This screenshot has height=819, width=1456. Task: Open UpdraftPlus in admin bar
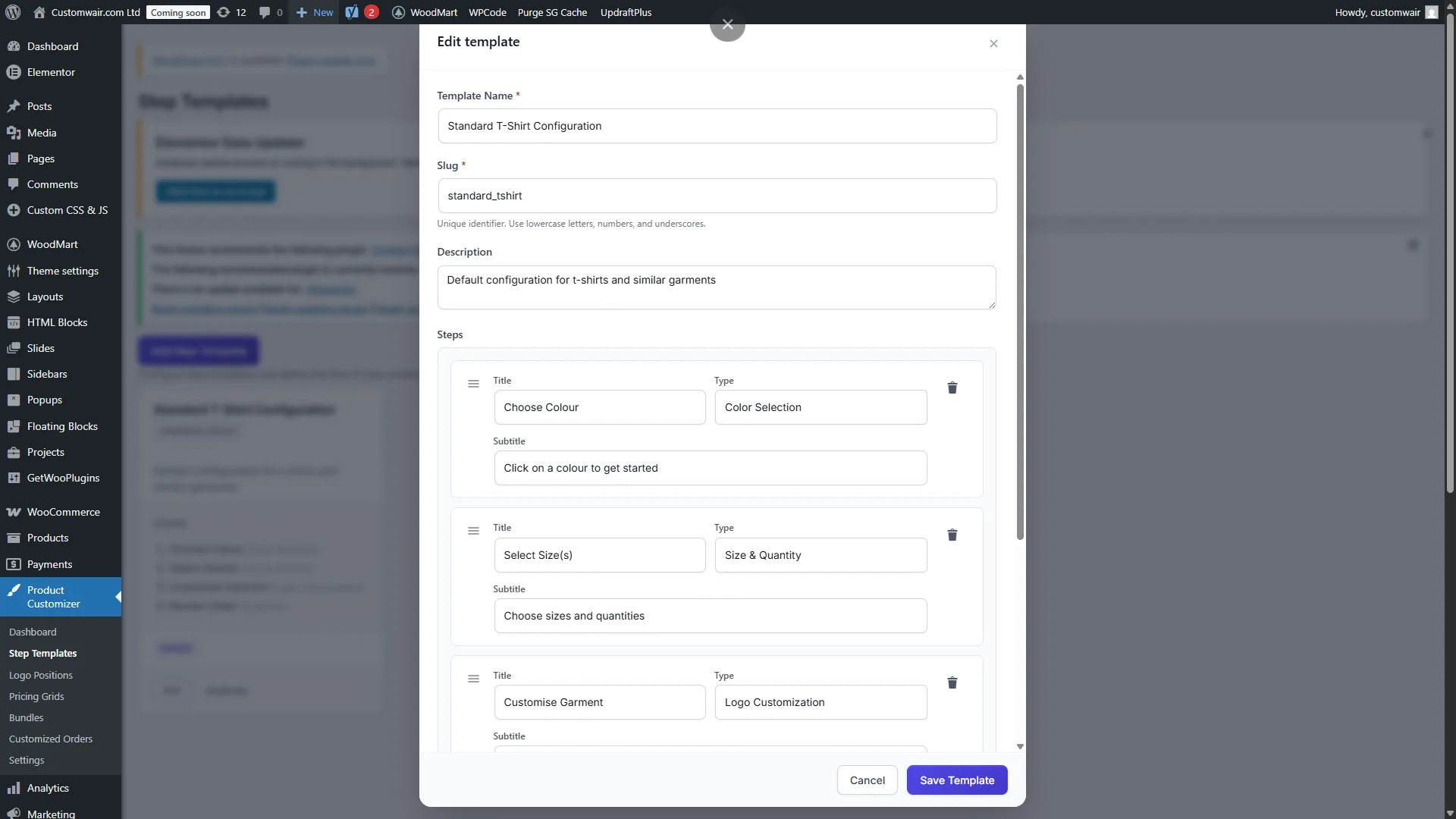pyautogui.click(x=626, y=12)
